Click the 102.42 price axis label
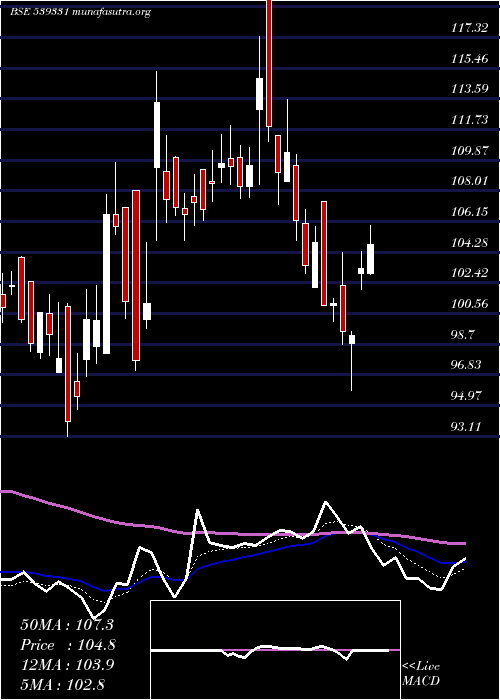This screenshot has height=700, width=500. click(469, 273)
